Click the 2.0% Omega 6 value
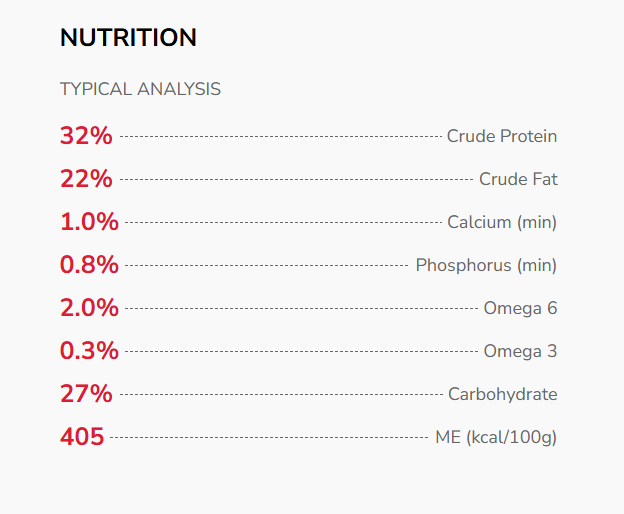This screenshot has width=624, height=514. tap(89, 308)
